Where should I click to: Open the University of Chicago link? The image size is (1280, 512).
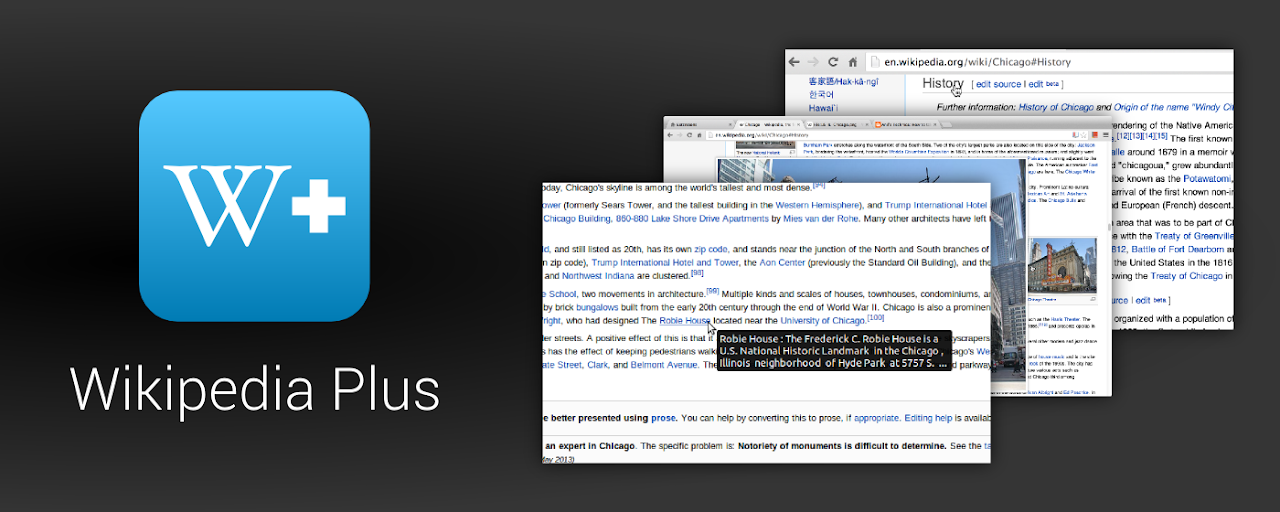click(x=822, y=321)
